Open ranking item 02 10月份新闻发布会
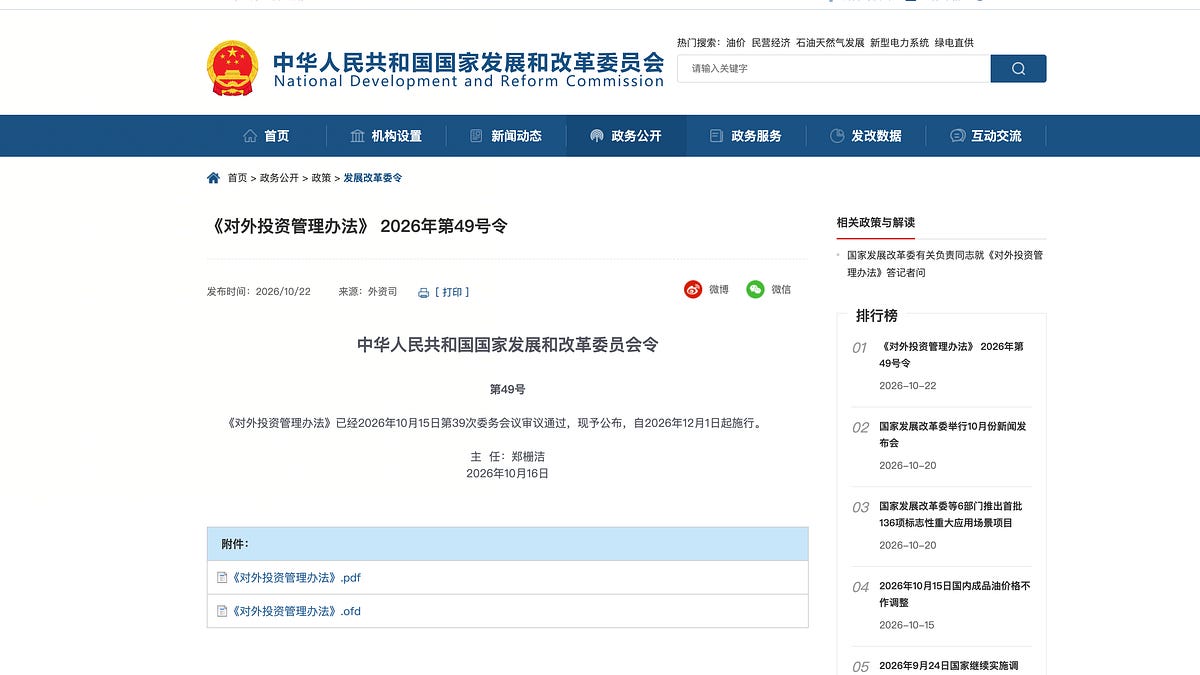Image resolution: width=1200 pixels, height=675 pixels. [x=952, y=434]
